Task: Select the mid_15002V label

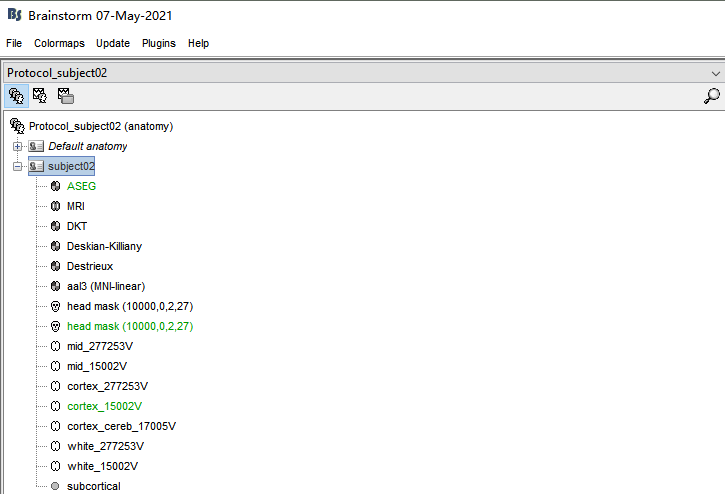Action: coord(97,366)
